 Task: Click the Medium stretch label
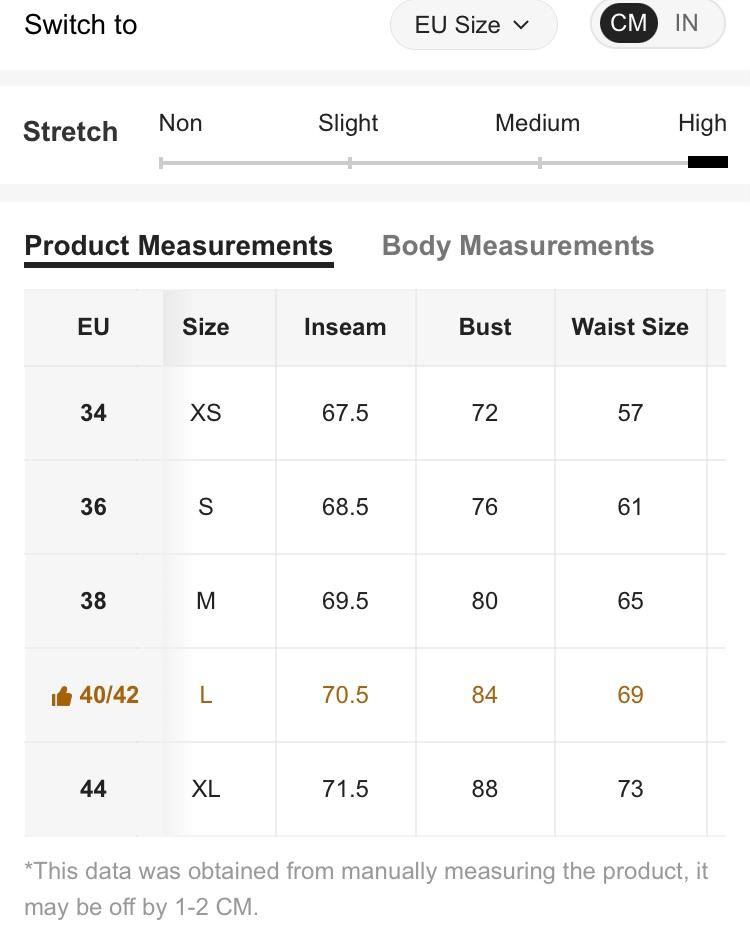click(537, 123)
